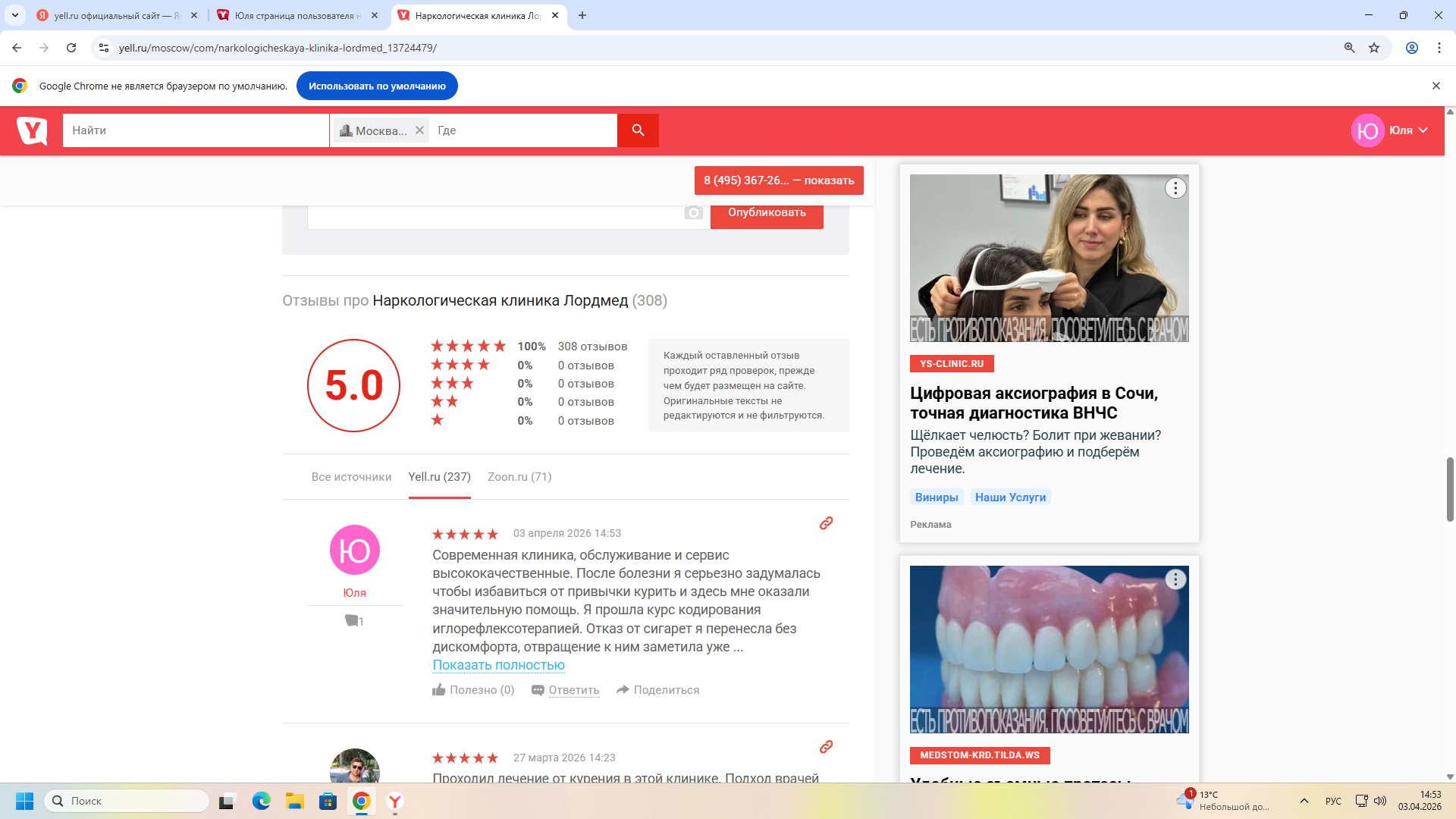Viewport: 1456px width, 819px height.
Task: Switch to the Zoon.ru (71) tab
Action: click(519, 477)
